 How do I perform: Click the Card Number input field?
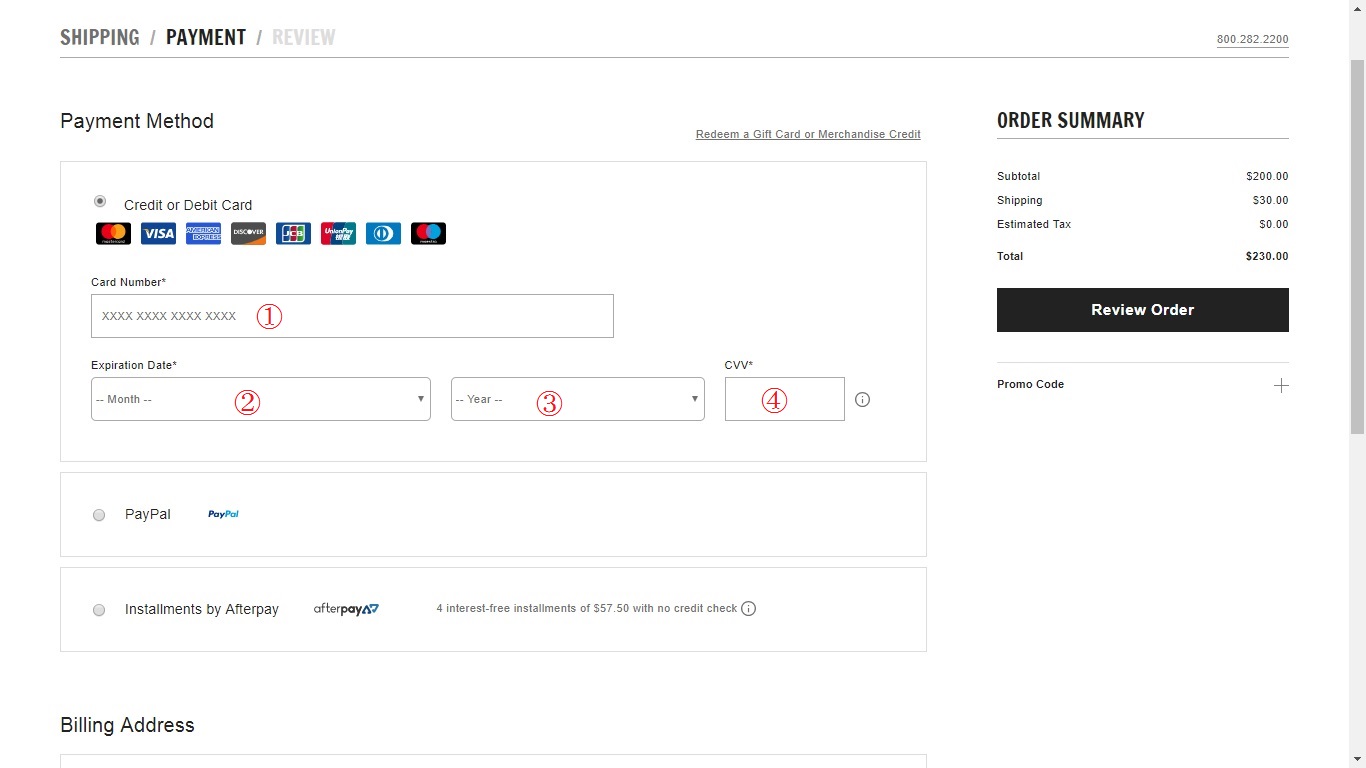pos(352,316)
